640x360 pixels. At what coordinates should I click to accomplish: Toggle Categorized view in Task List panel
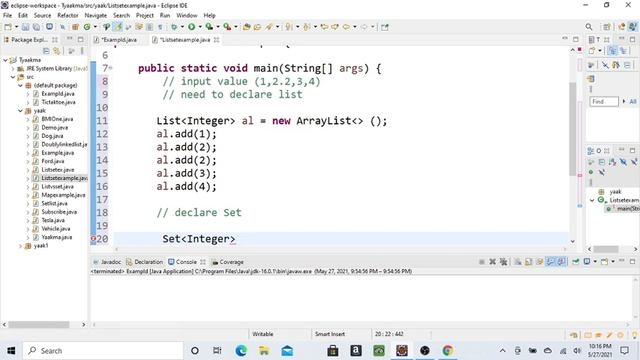tap(612, 51)
